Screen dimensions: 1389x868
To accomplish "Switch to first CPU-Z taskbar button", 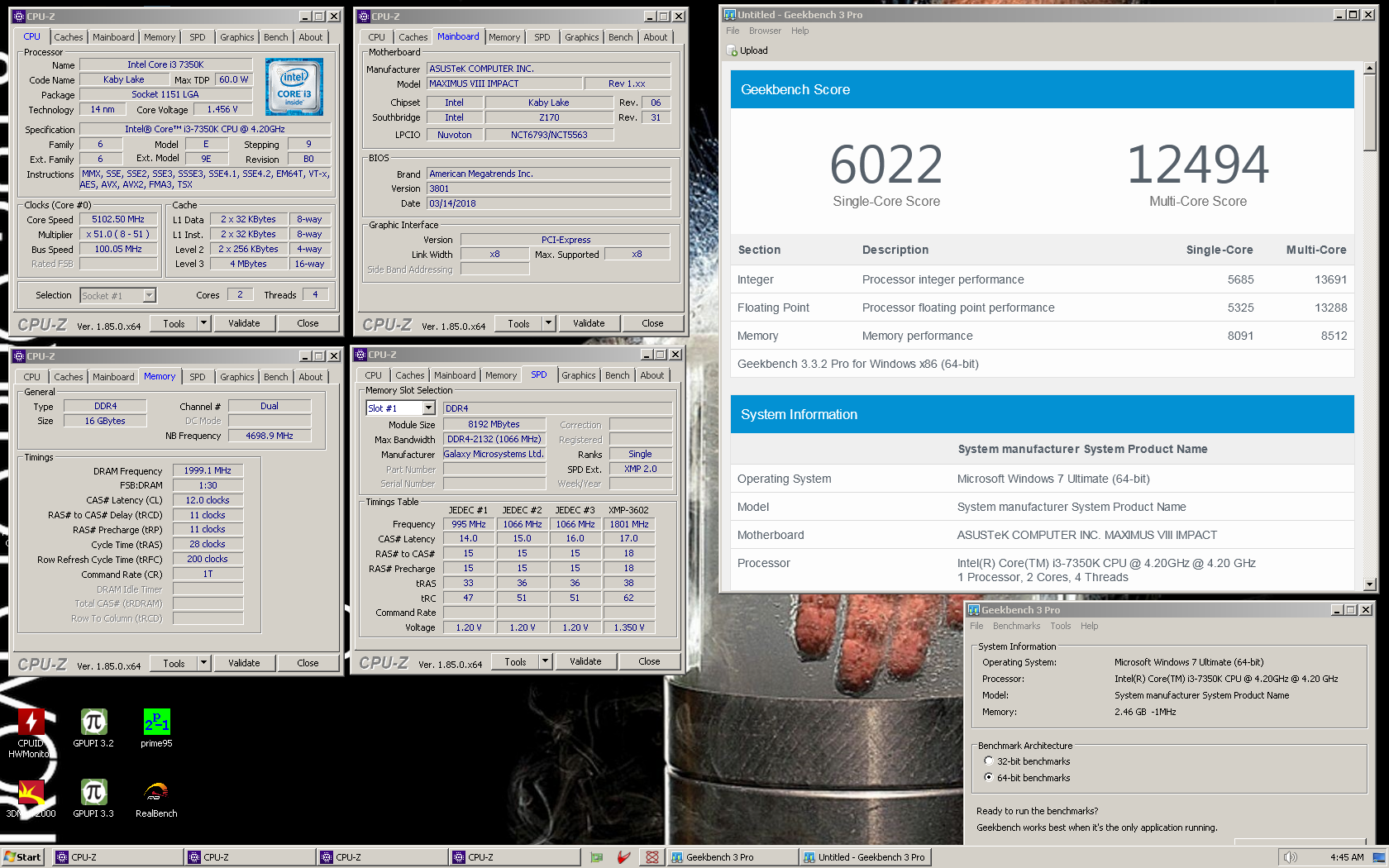I will tap(117, 857).
